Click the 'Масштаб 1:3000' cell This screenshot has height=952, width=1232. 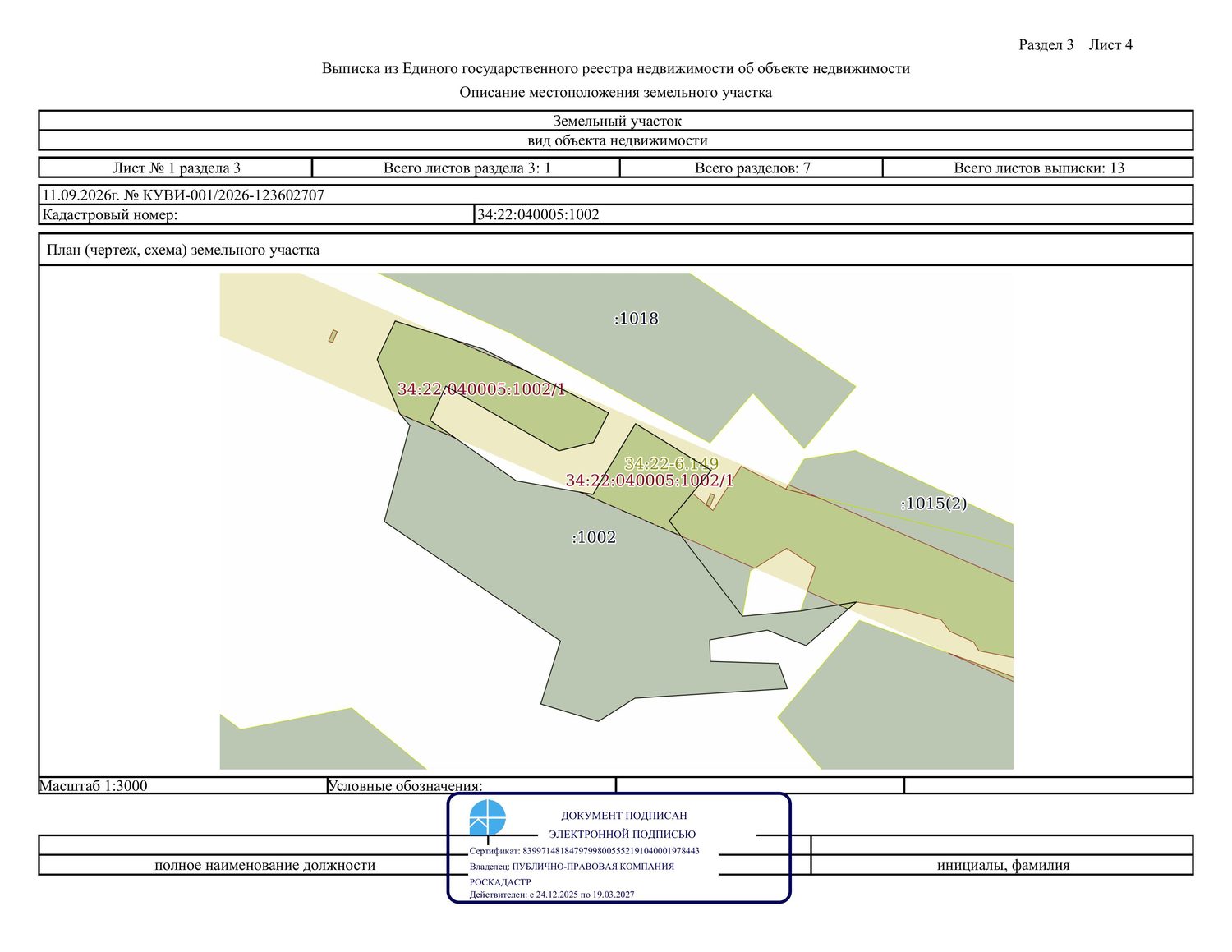click(x=182, y=785)
